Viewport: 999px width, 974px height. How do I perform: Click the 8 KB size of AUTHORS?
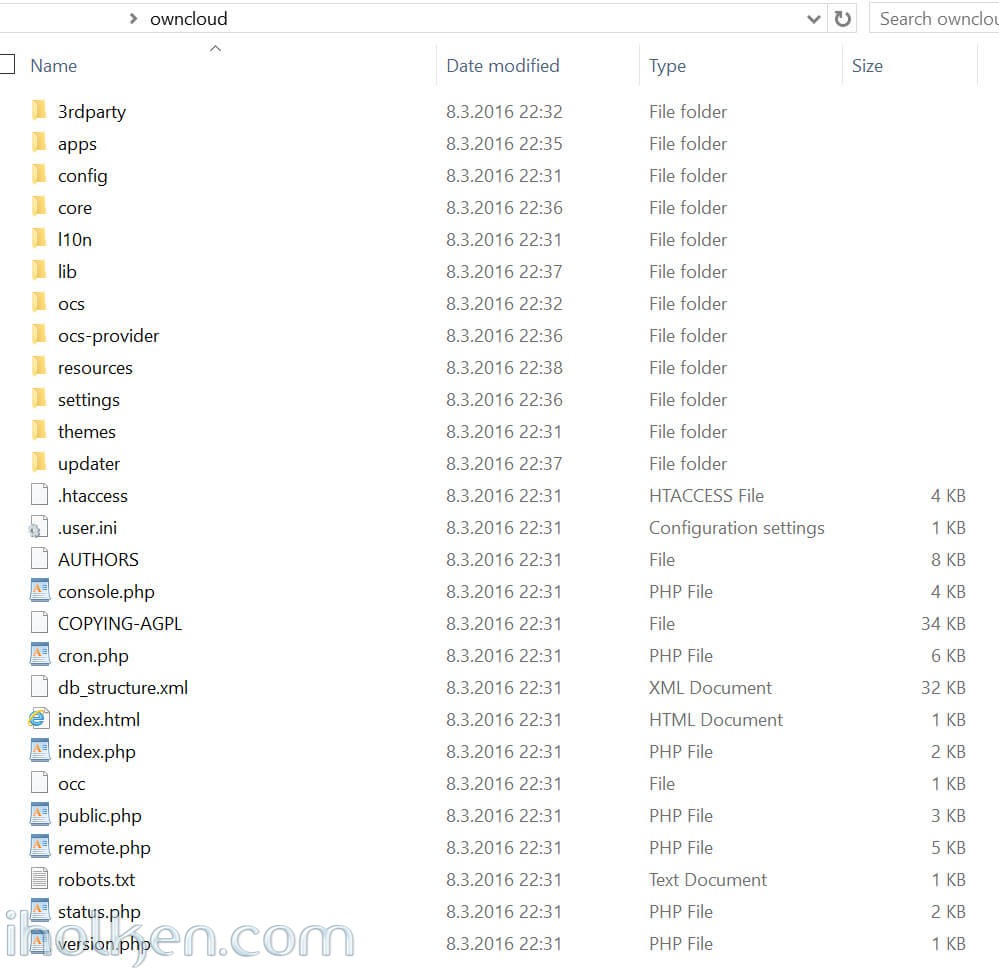pyautogui.click(x=948, y=559)
